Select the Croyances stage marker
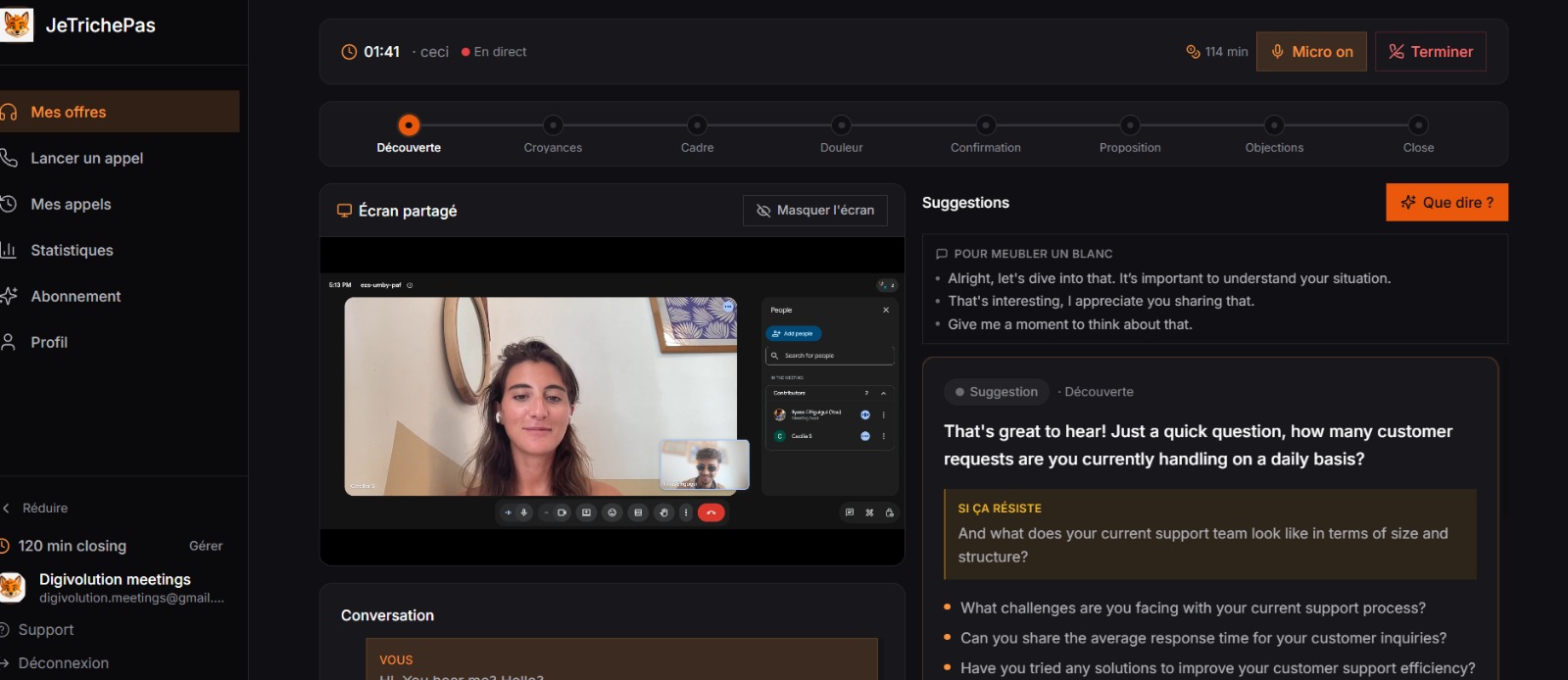 (x=553, y=125)
